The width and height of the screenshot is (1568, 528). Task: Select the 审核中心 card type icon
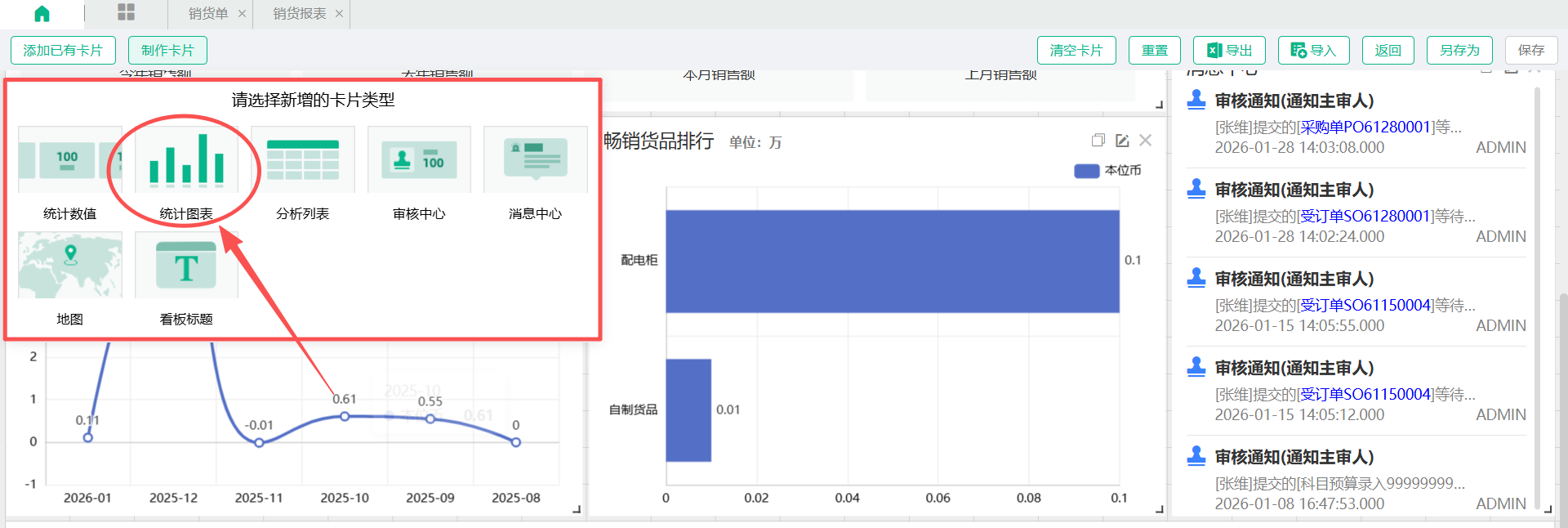click(x=419, y=160)
